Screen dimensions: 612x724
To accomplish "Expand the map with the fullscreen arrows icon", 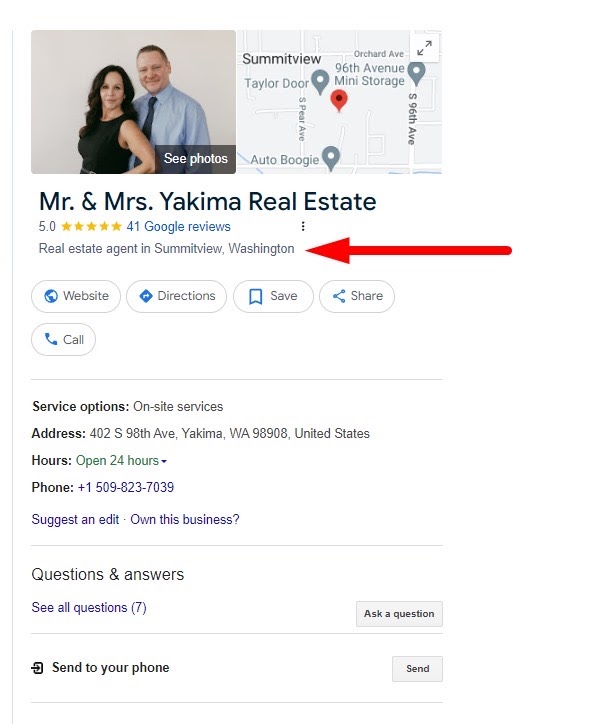I will [x=424, y=48].
